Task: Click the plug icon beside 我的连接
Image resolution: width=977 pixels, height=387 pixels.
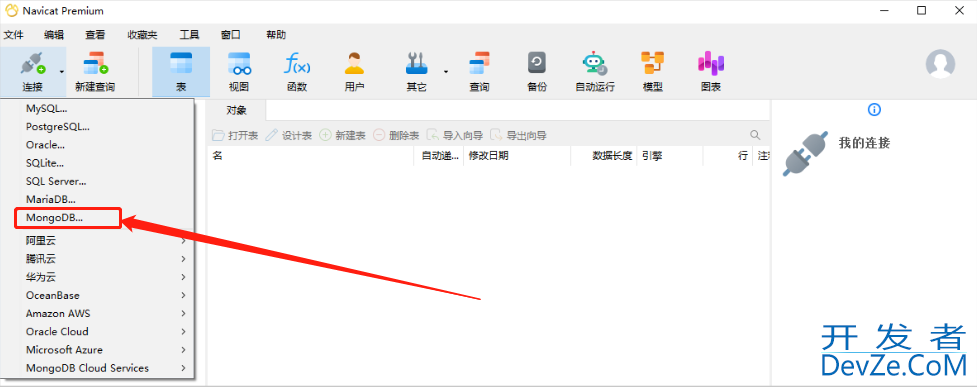Action: 806,153
